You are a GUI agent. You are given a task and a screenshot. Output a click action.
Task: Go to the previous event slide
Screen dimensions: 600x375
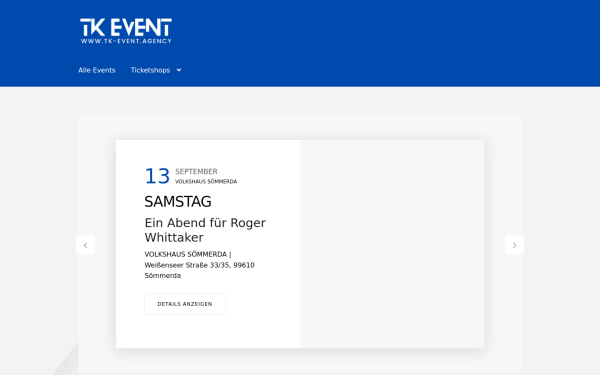coord(85,245)
